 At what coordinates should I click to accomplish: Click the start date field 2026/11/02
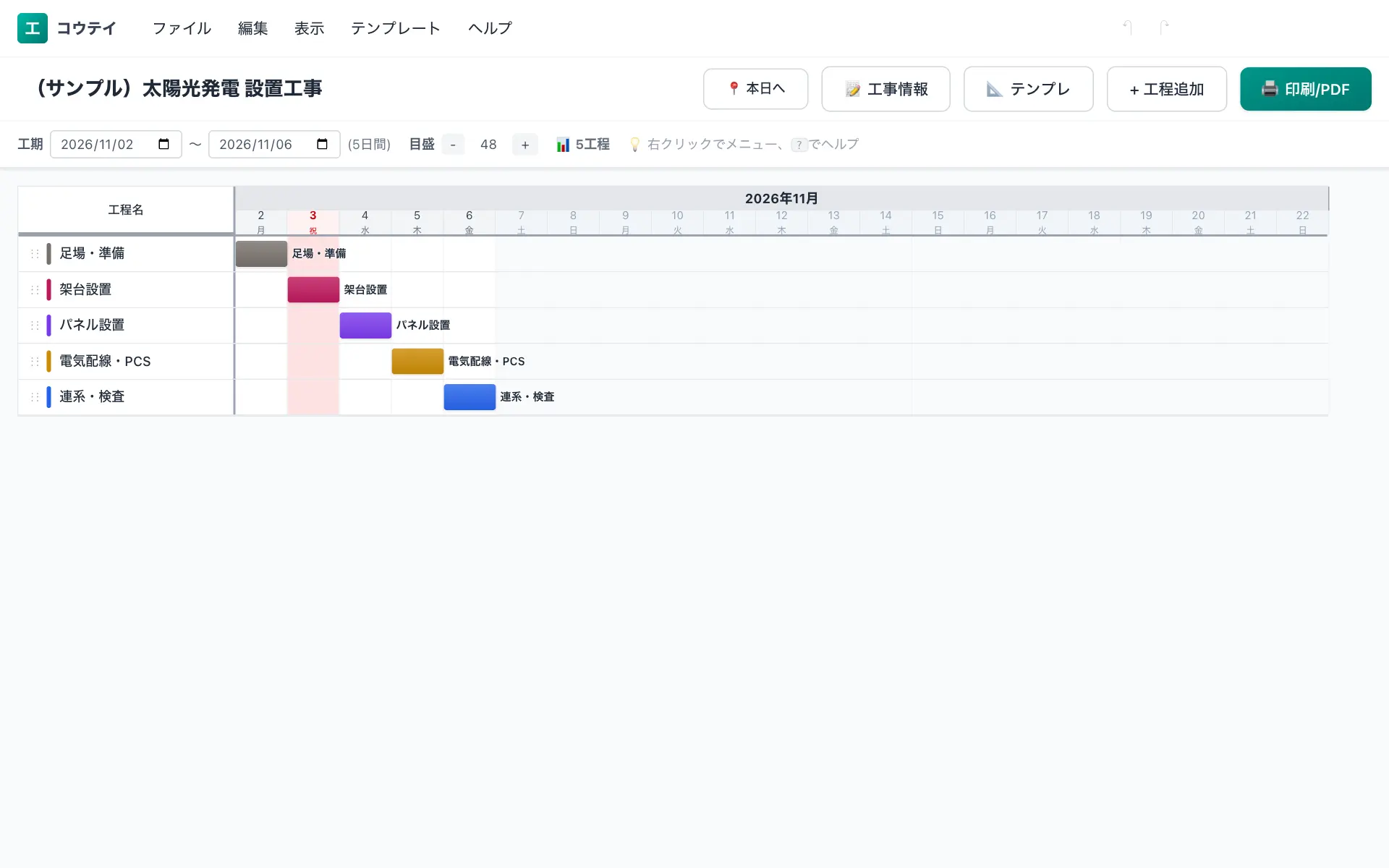[x=116, y=145]
